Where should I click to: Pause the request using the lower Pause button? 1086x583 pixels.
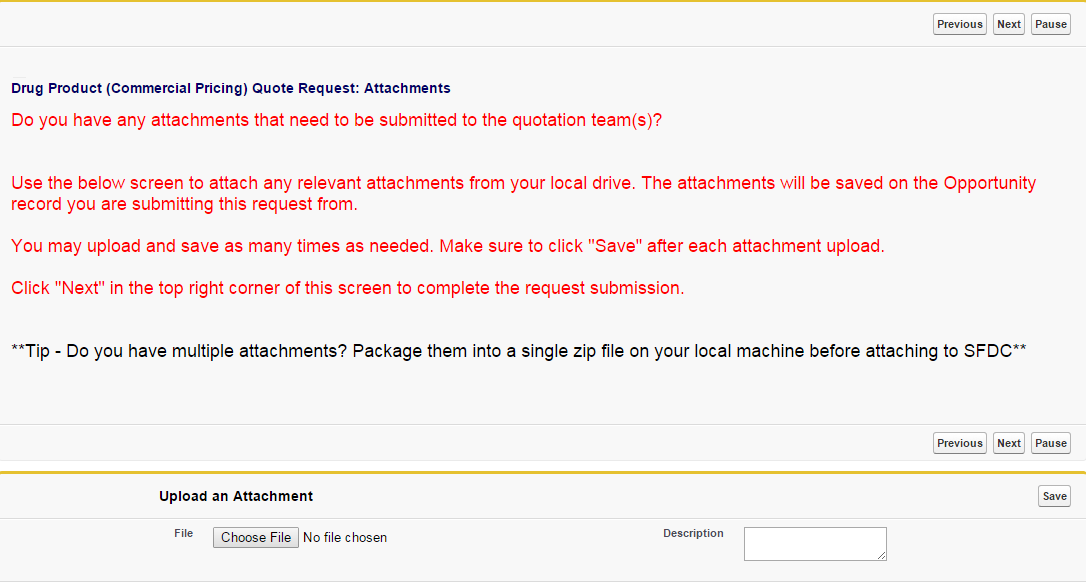pos(1050,443)
